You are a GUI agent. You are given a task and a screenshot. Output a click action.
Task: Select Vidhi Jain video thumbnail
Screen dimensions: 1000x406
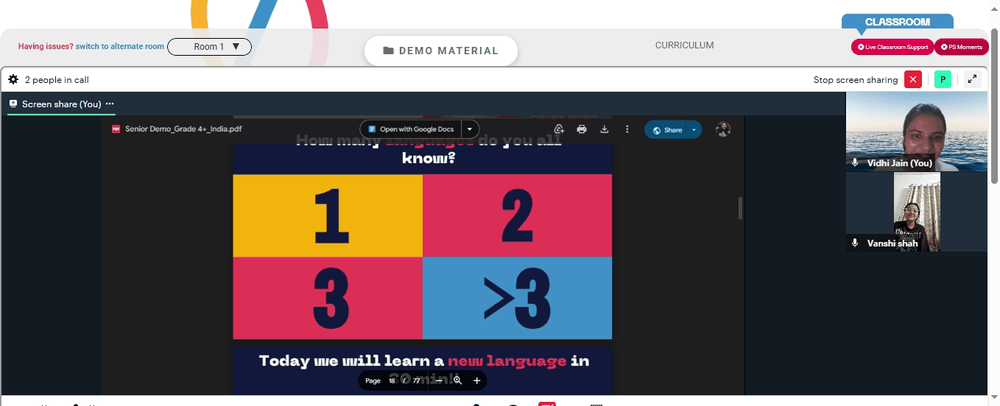916,132
